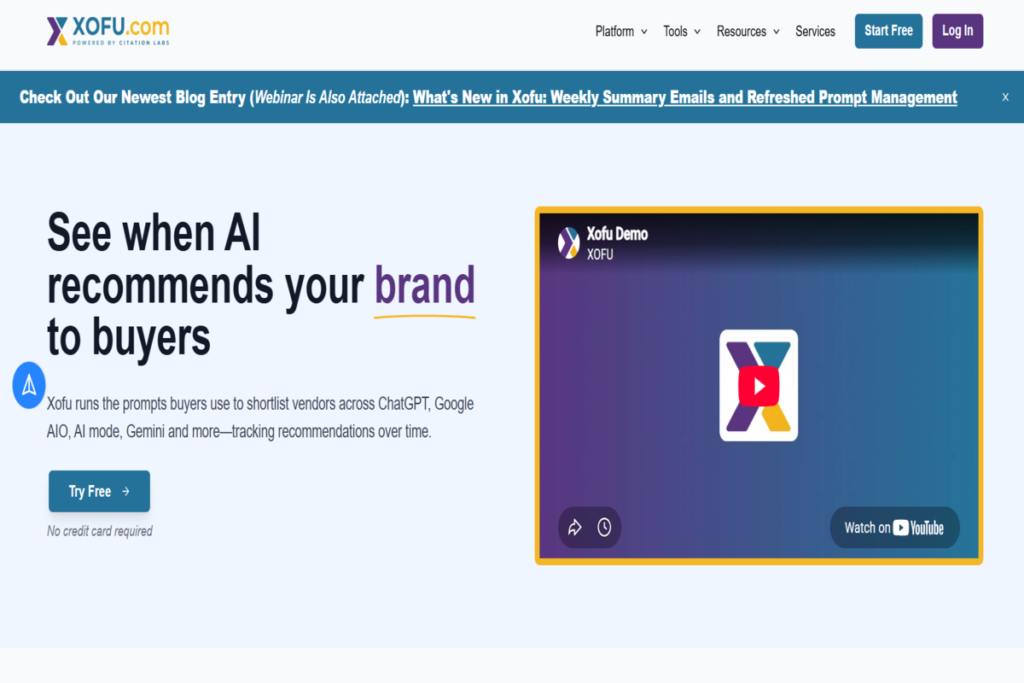
Task: Share the Xofu Demo video
Action: (575, 527)
